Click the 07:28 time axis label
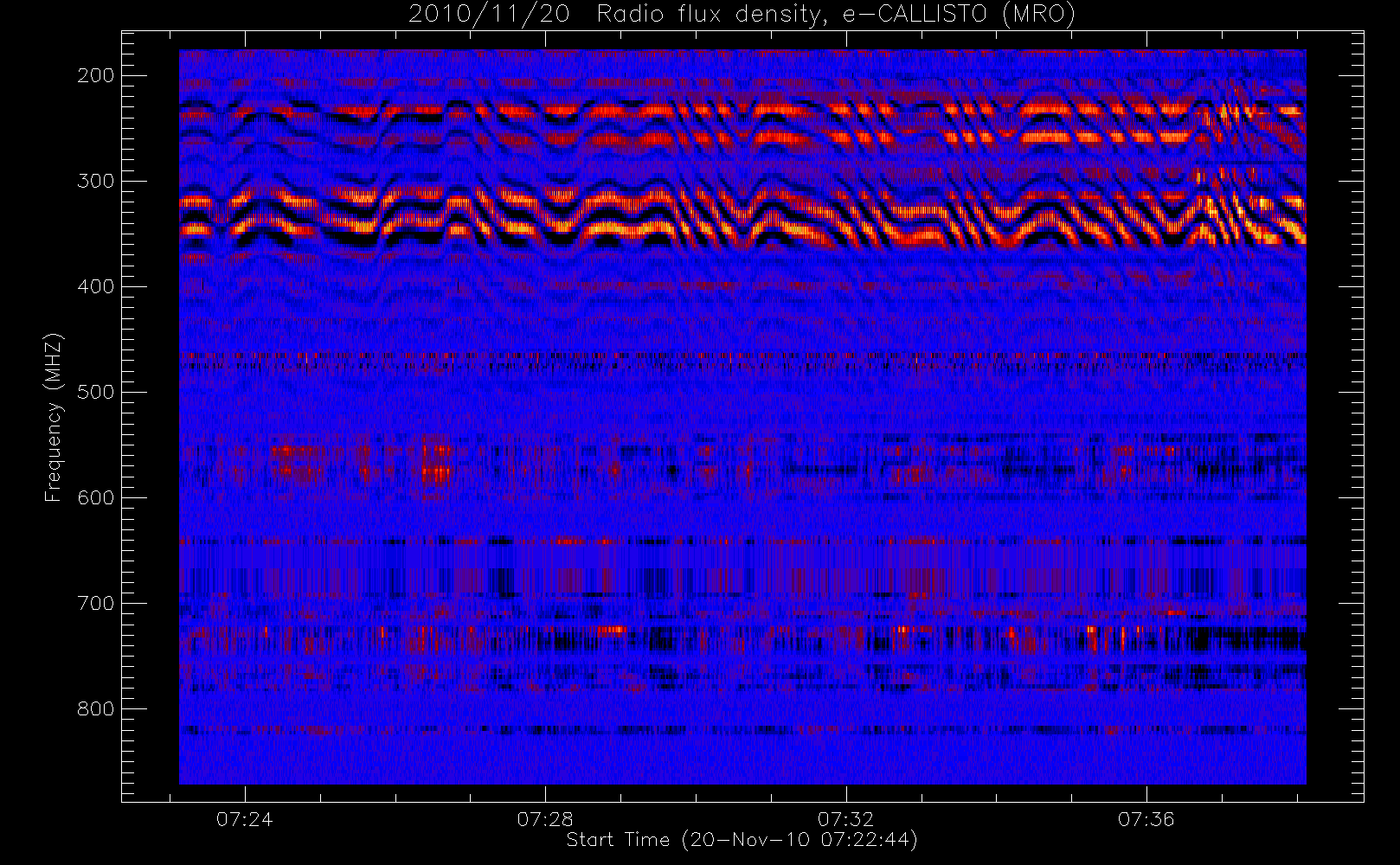This screenshot has width=1400, height=865. pos(545,819)
